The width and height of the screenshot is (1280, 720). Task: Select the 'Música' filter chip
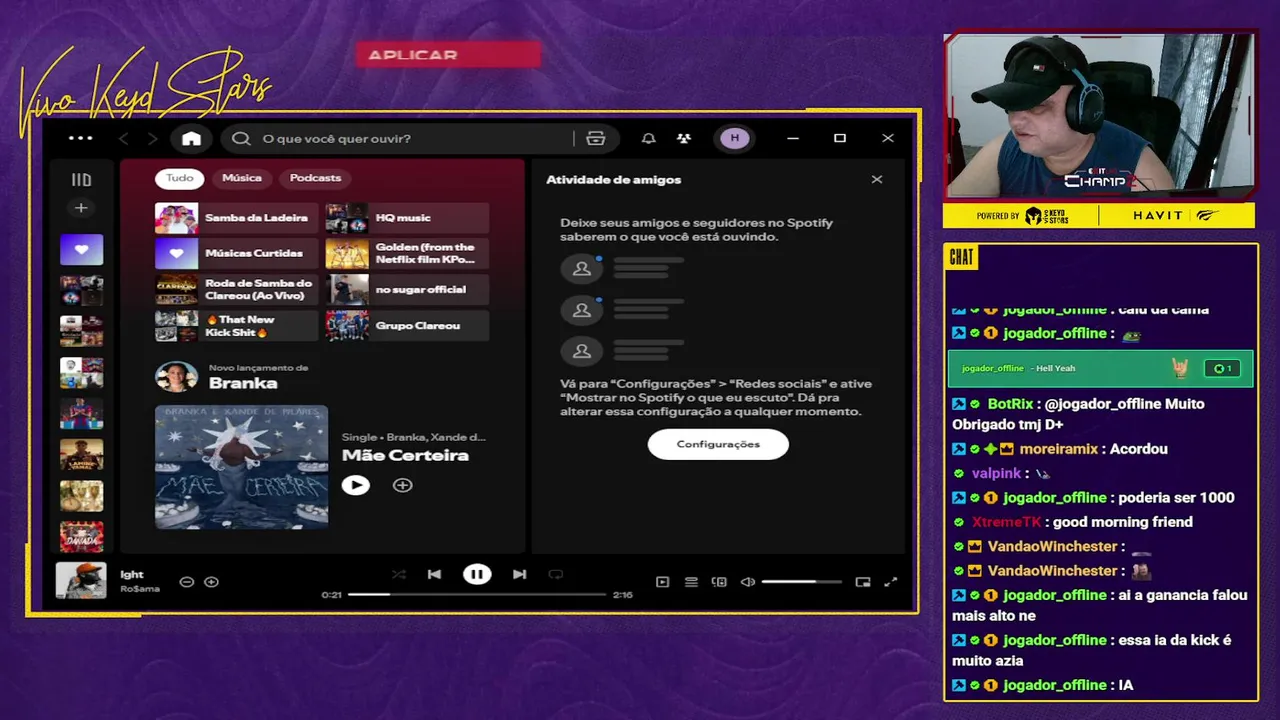[x=242, y=178]
